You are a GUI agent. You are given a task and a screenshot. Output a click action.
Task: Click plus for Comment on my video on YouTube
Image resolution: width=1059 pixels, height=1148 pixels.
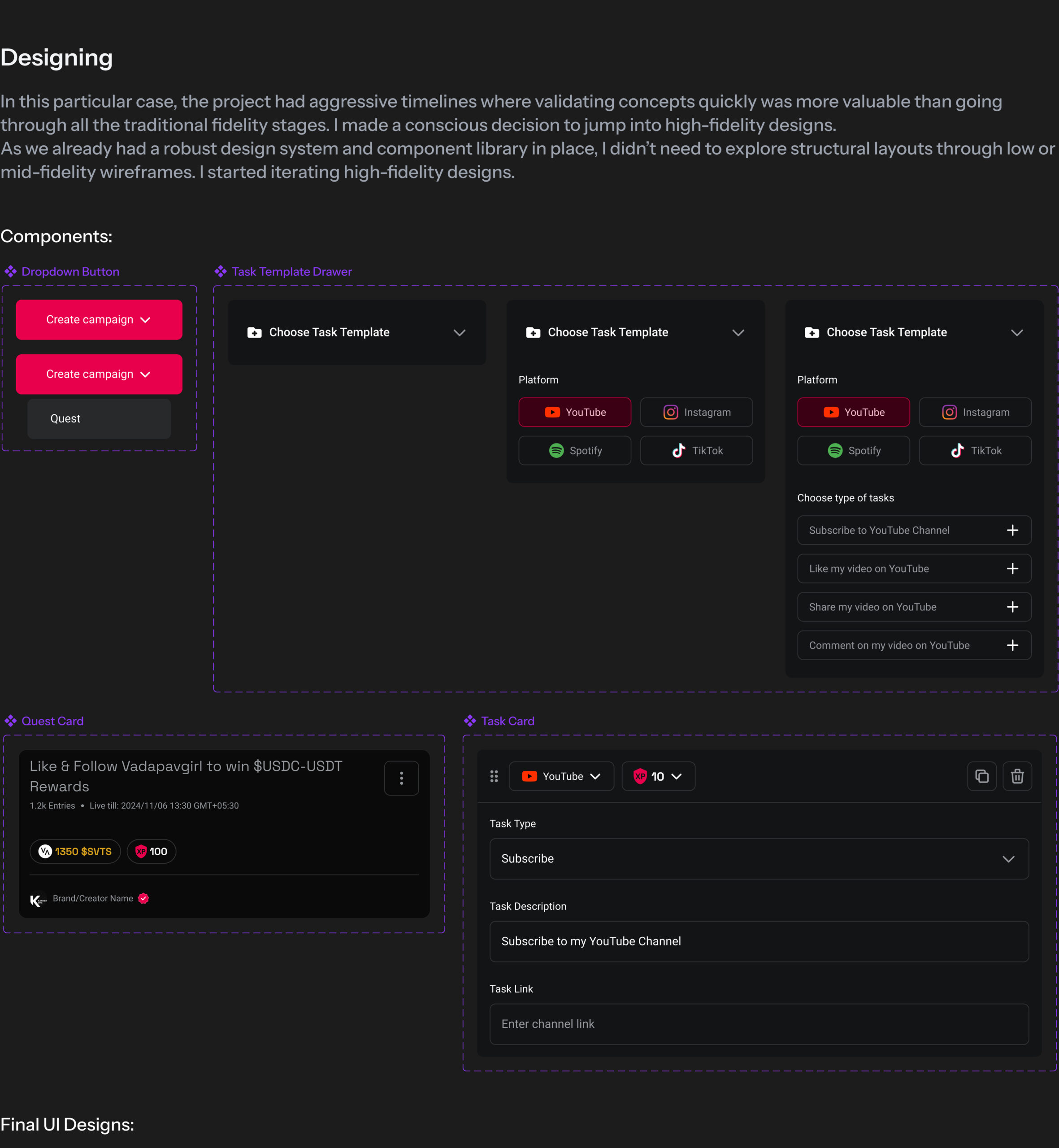(1012, 645)
